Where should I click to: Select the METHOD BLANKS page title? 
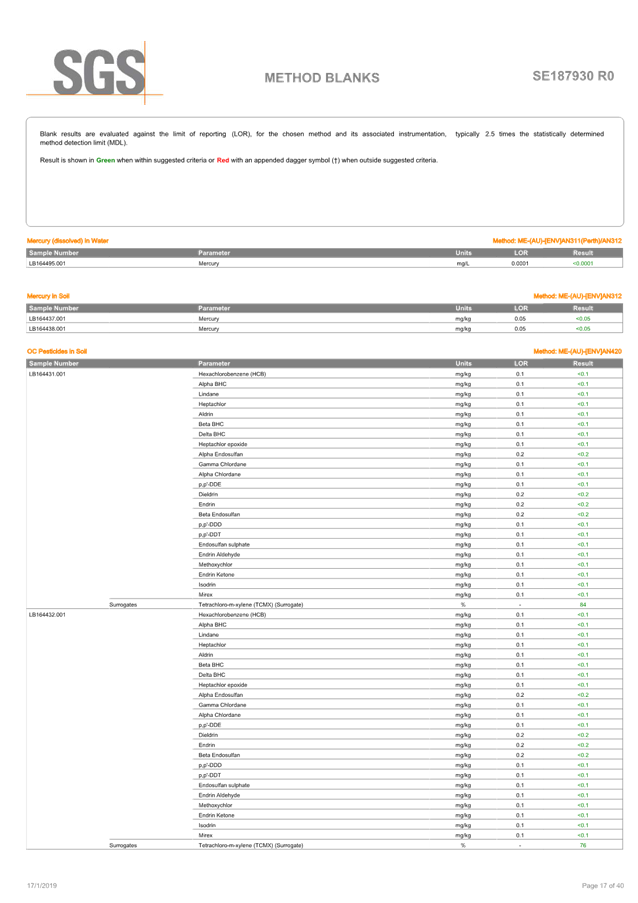(x=322, y=78)
